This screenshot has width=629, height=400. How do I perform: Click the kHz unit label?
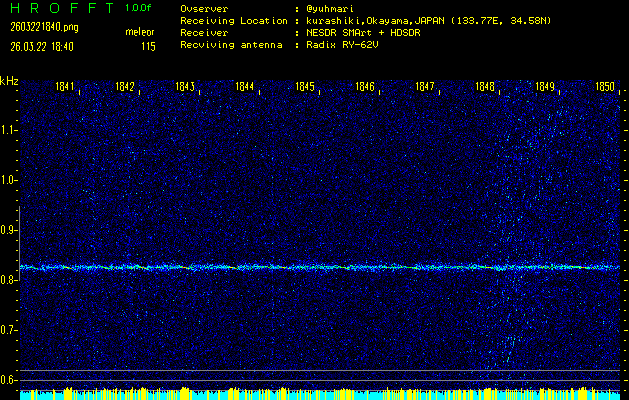tap(9, 81)
